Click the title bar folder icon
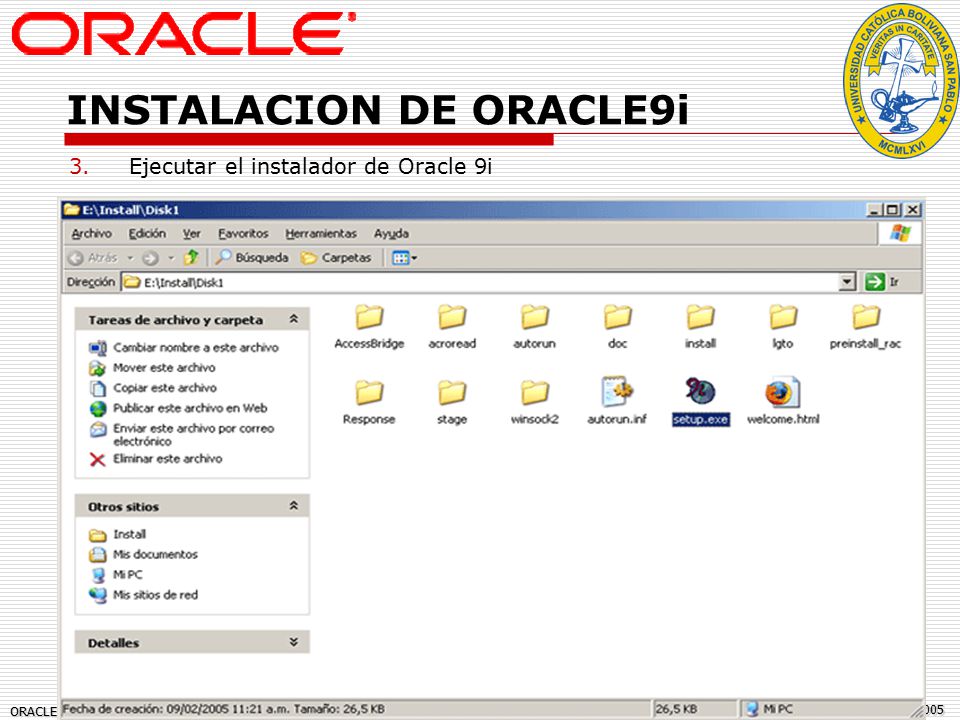The height and width of the screenshot is (720, 960). [72, 209]
